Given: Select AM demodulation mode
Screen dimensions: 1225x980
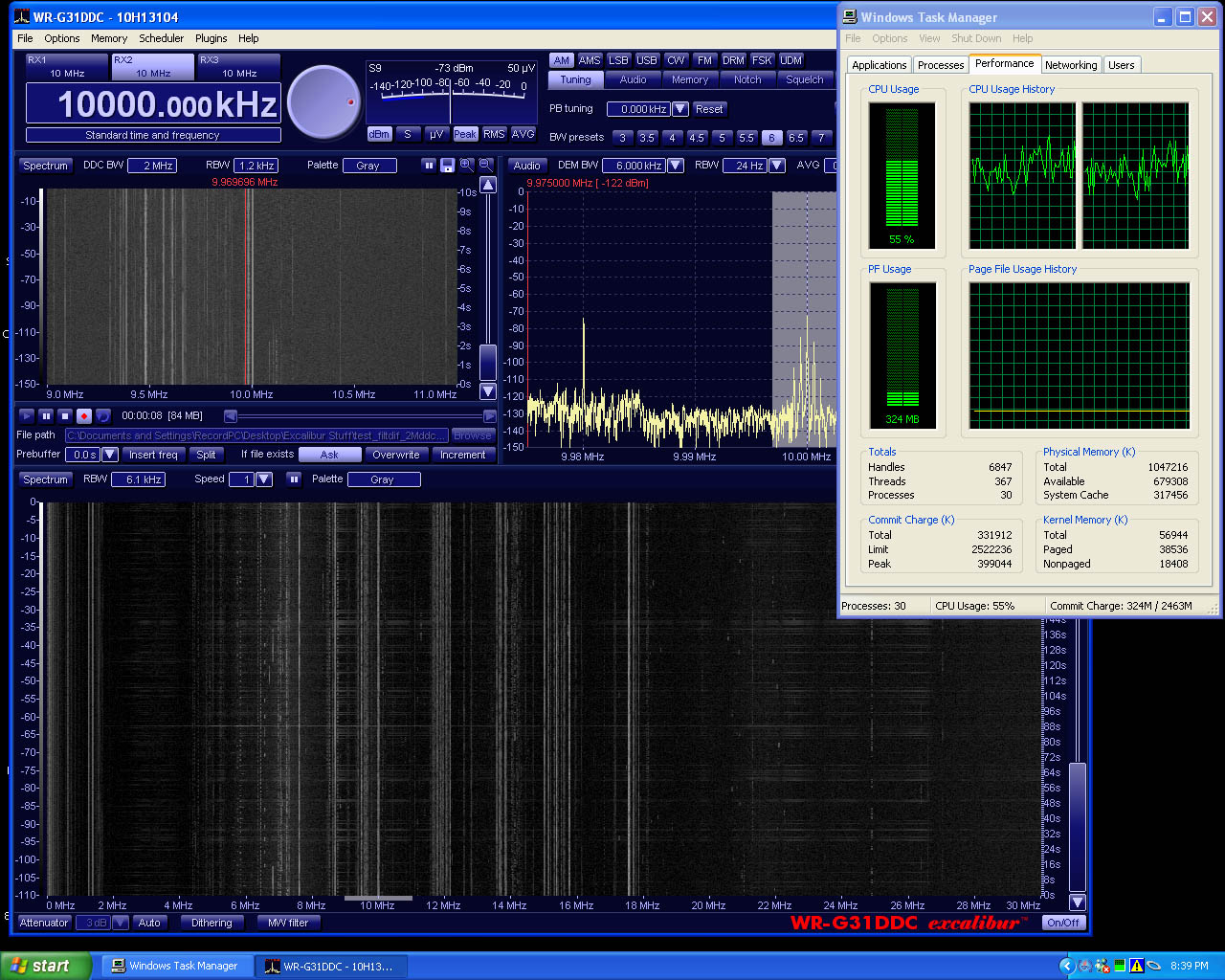Looking at the screenshot, I should point(562,60).
